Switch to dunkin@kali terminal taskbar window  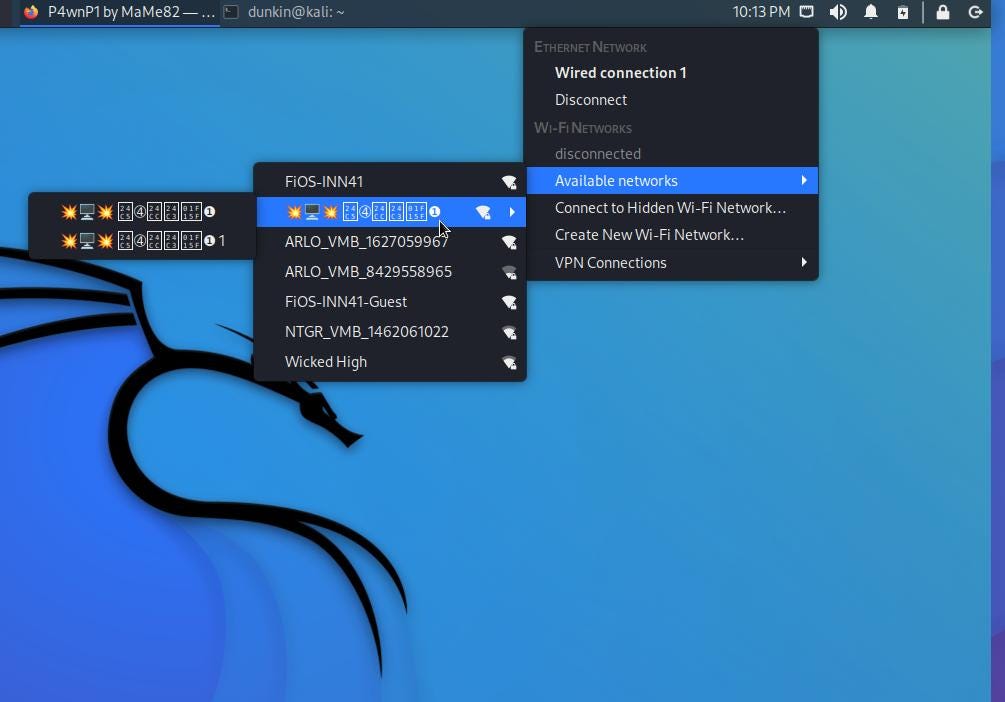pos(285,12)
